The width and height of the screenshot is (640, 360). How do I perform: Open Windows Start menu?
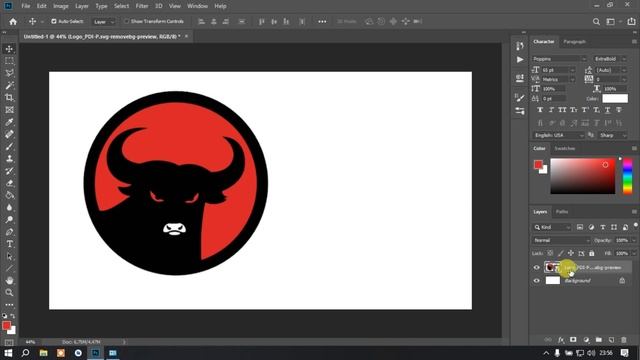coord(8,353)
